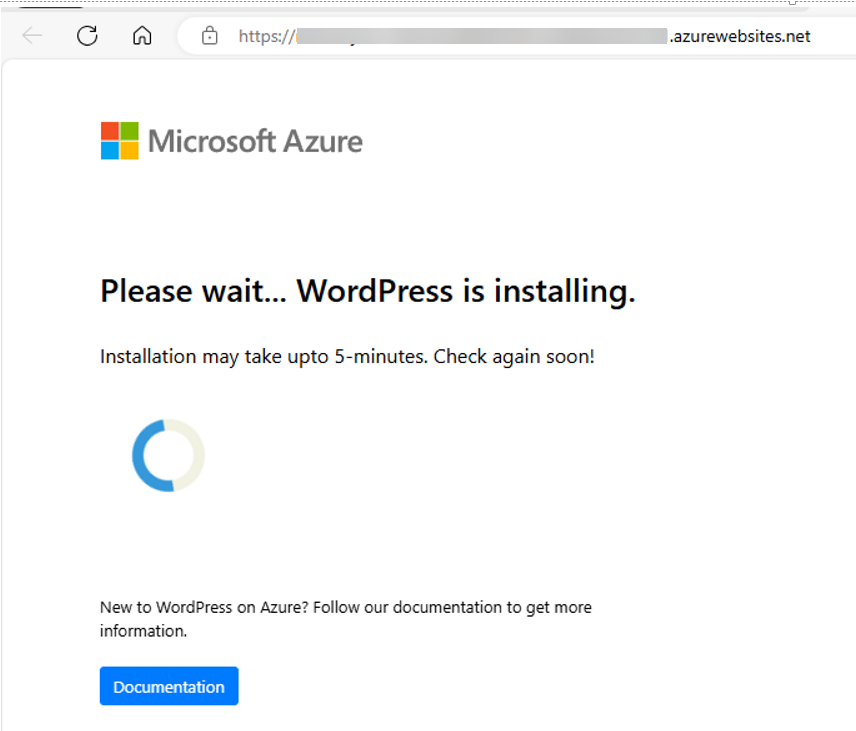This screenshot has height=731, width=856.
Task: Click the word 'information.' under the documentation note
Action: (x=144, y=631)
